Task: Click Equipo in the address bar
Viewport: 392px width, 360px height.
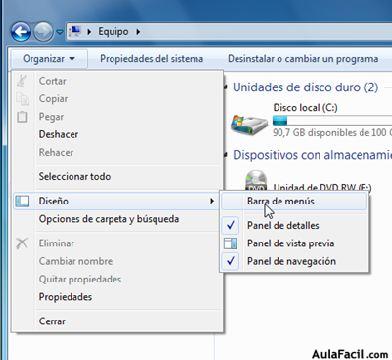Action: point(113,32)
